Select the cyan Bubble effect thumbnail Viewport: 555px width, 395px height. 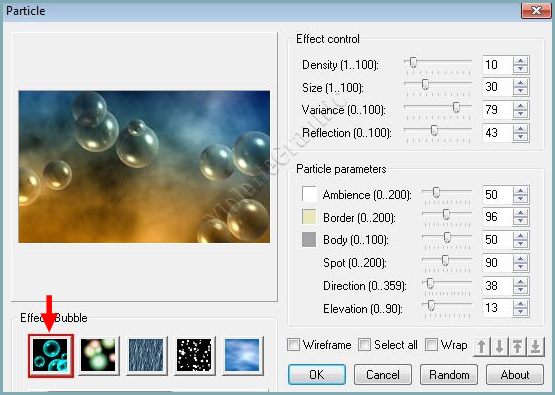(x=50, y=355)
